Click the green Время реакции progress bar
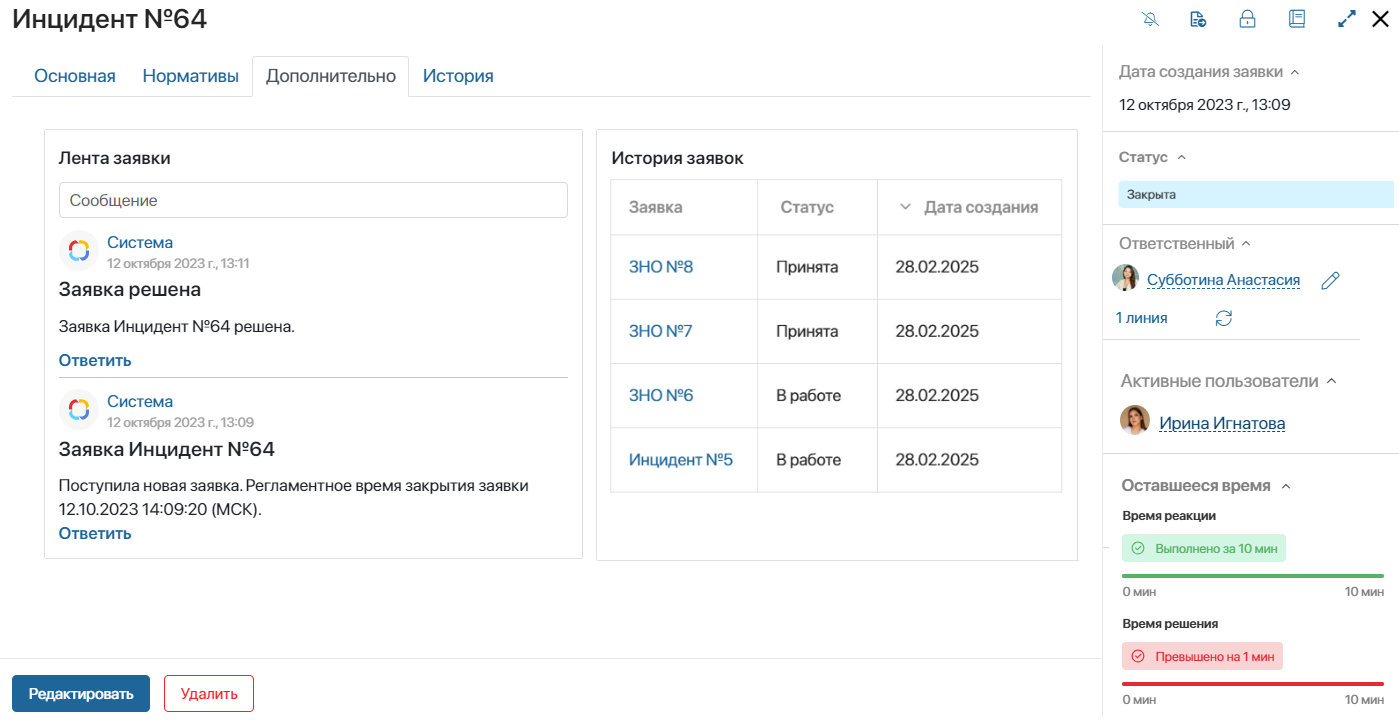This screenshot has width=1399, height=721. (1253, 576)
